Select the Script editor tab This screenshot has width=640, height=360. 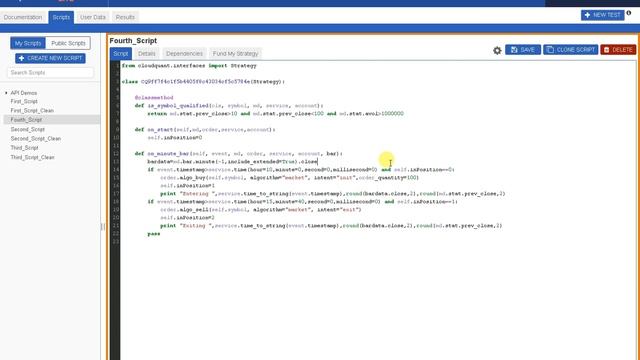tap(121, 53)
